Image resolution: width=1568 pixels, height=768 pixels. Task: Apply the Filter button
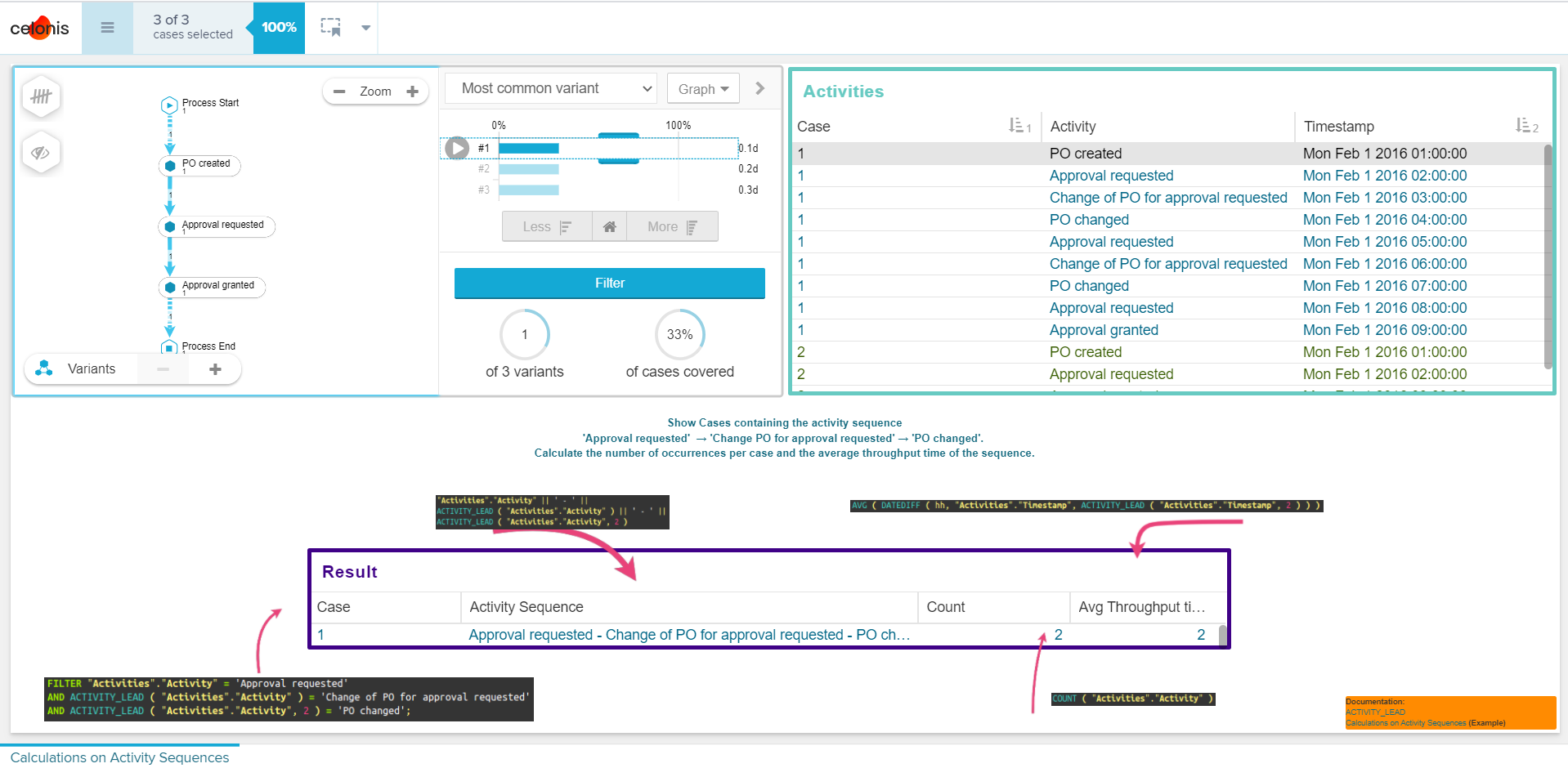(609, 283)
